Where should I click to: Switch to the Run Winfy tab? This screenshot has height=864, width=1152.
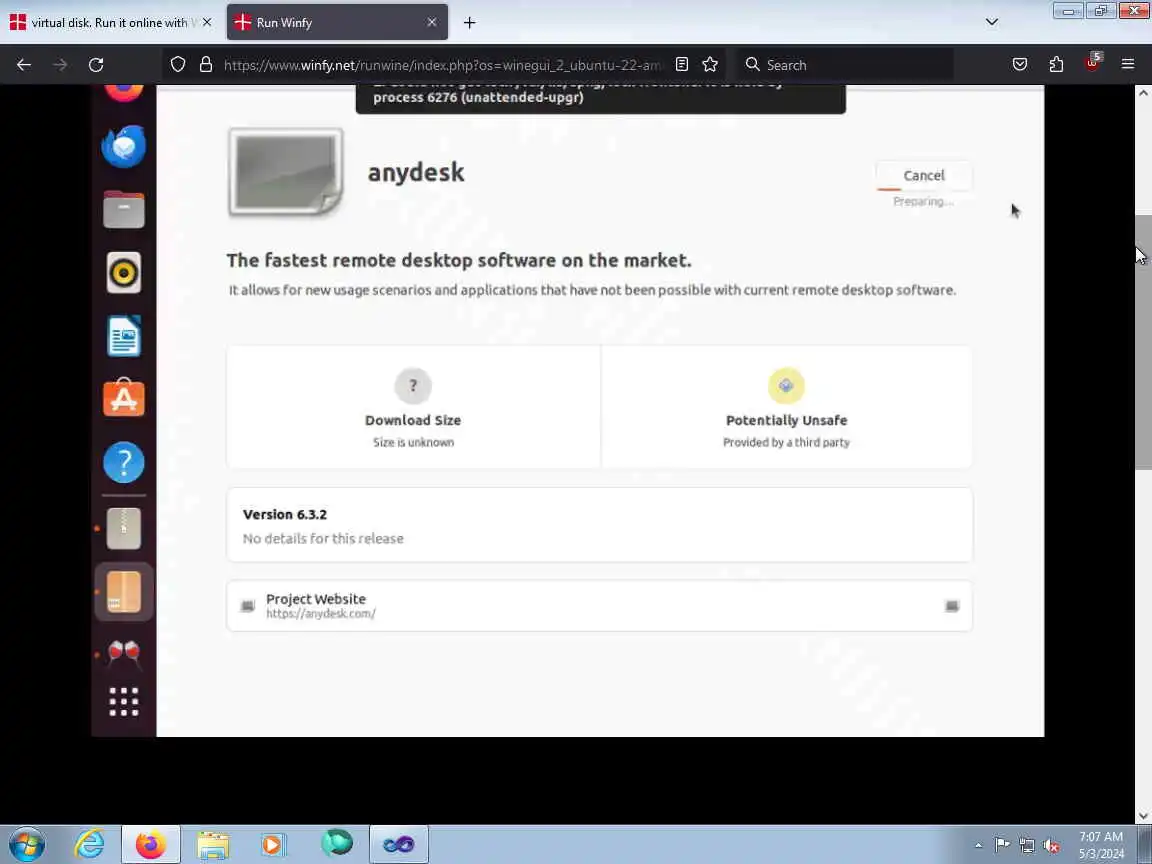(337, 23)
